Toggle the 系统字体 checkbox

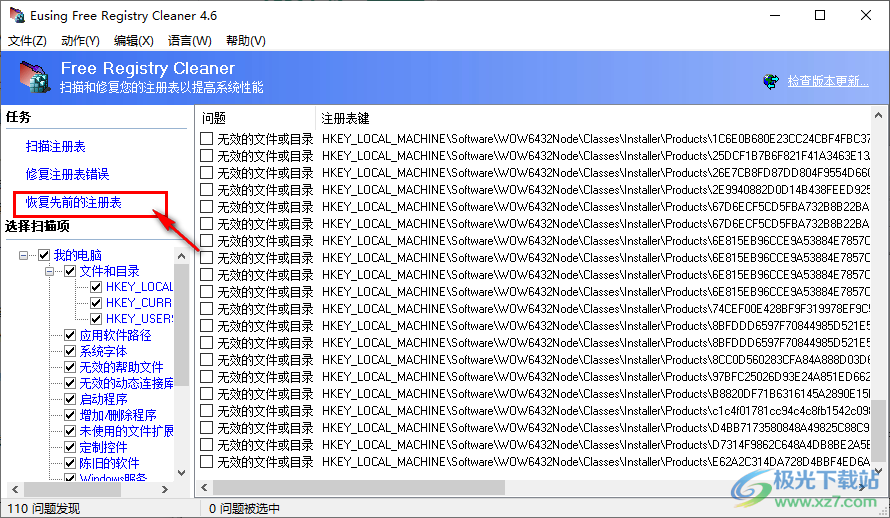pyautogui.click(x=70, y=351)
